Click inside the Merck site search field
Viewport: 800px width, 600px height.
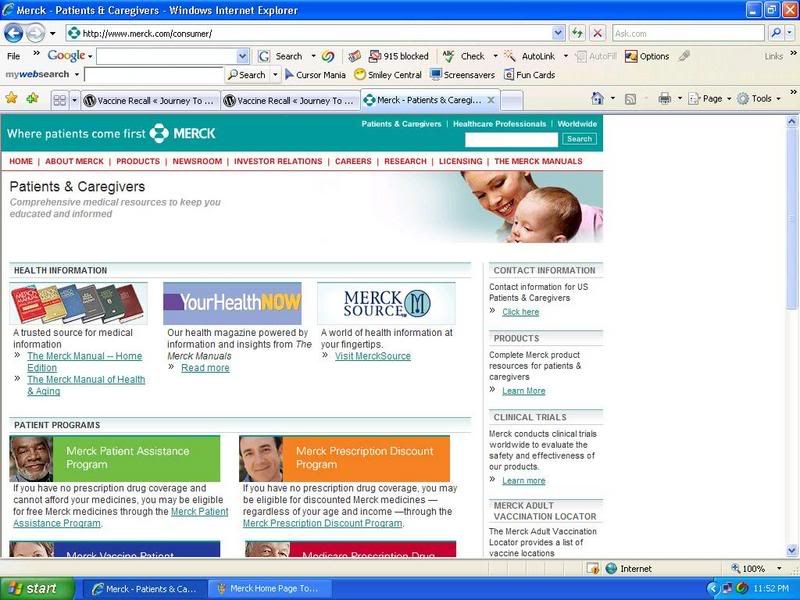pyautogui.click(x=511, y=139)
